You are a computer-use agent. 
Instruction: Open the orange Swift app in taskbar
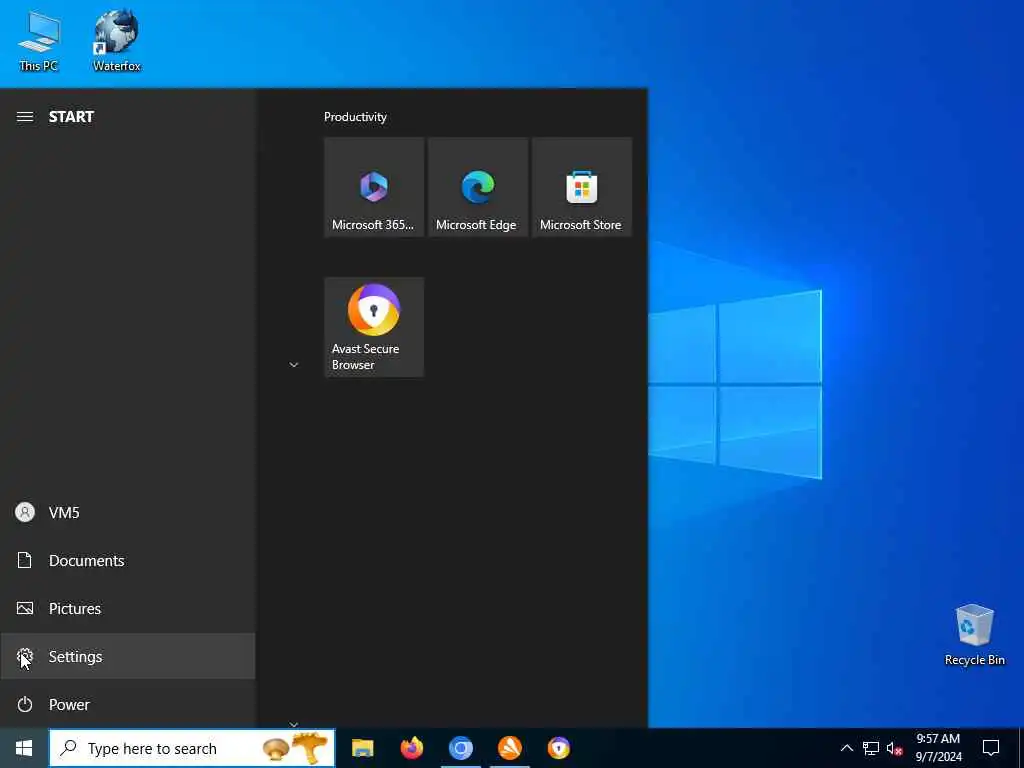pos(509,748)
